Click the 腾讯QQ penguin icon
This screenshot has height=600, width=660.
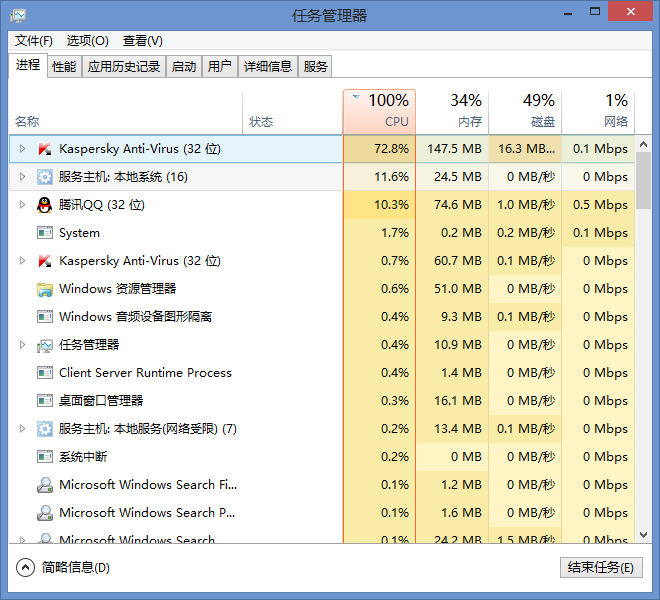(45, 205)
